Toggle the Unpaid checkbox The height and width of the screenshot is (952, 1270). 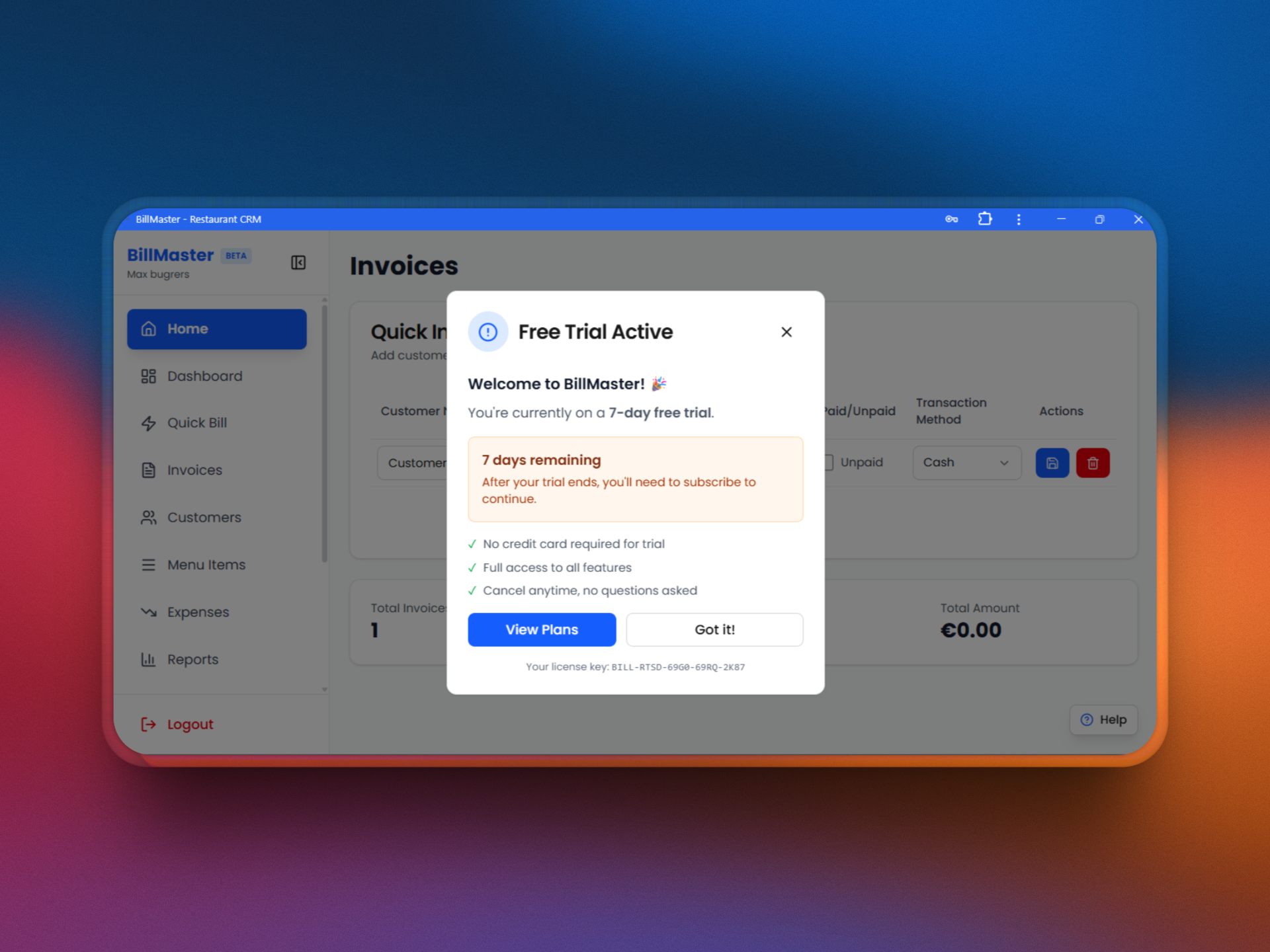(829, 463)
